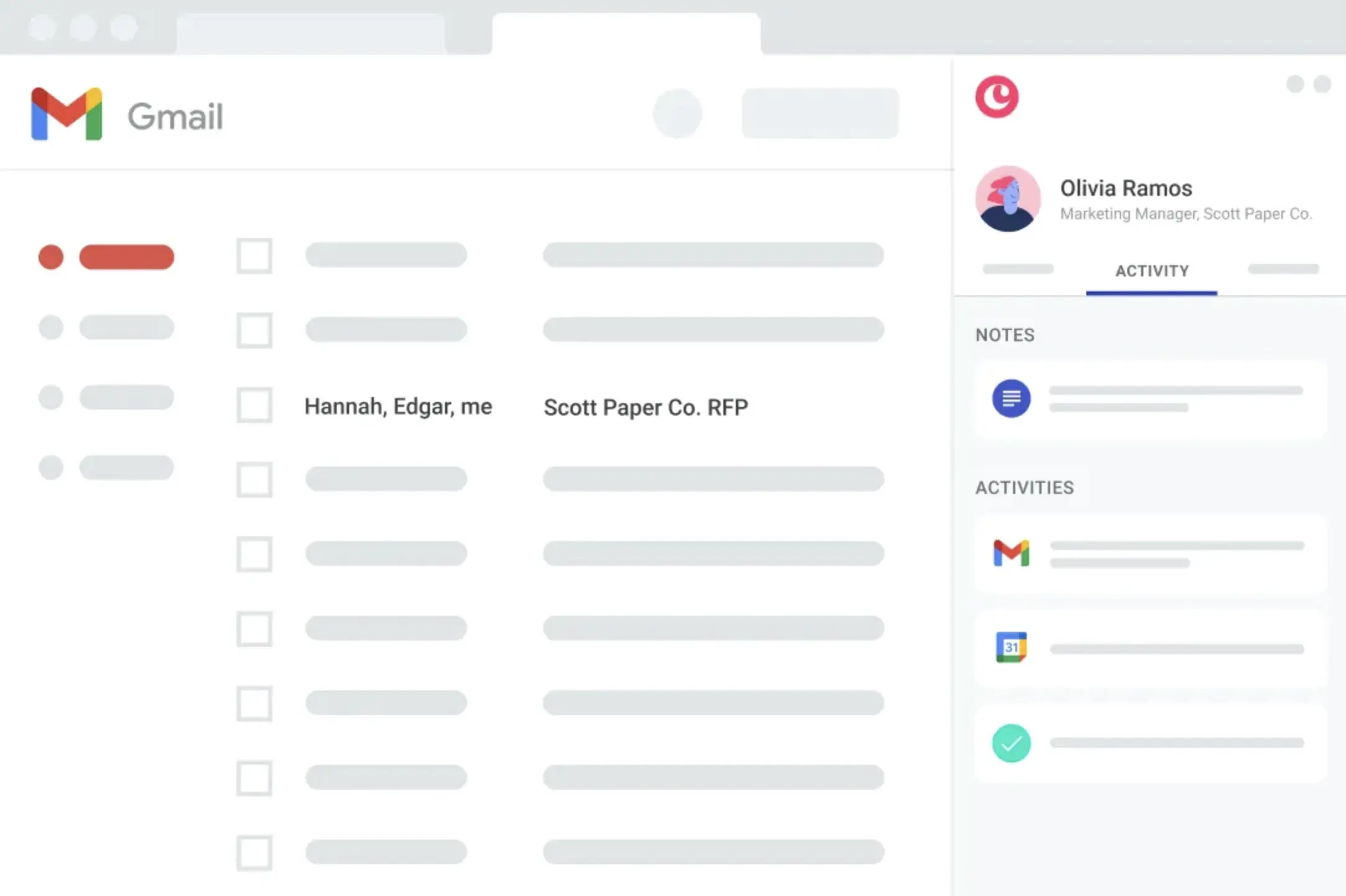The width and height of the screenshot is (1346, 896).
Task: Open the blue note document icon
Action: 1011,398
